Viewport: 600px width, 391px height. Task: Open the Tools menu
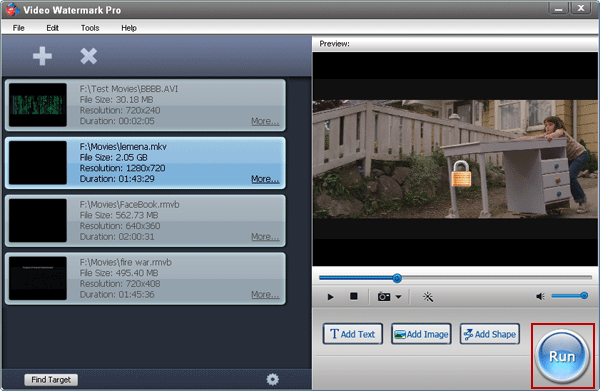(90, 28)
